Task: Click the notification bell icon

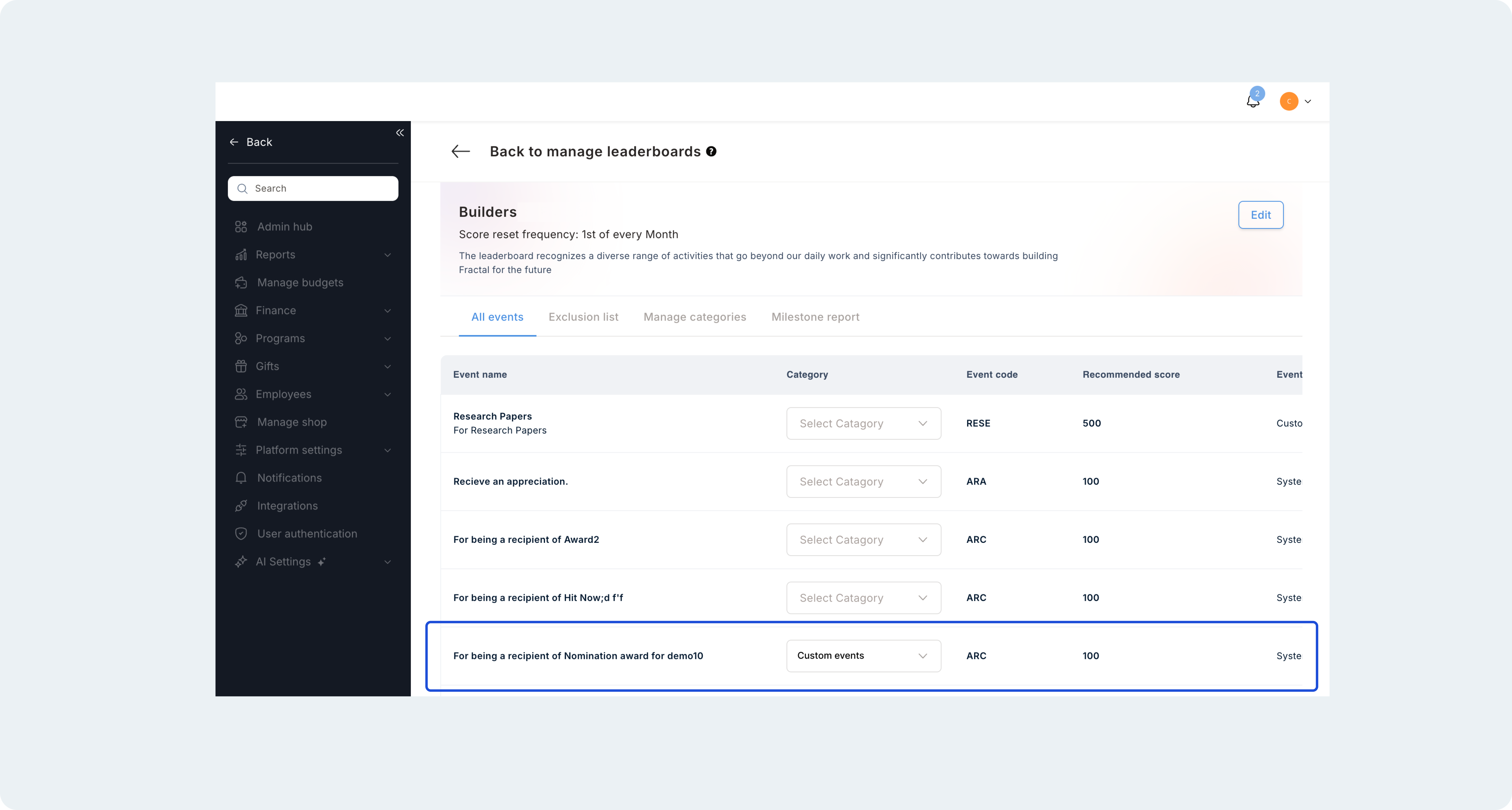Action: pos(1253,102)
